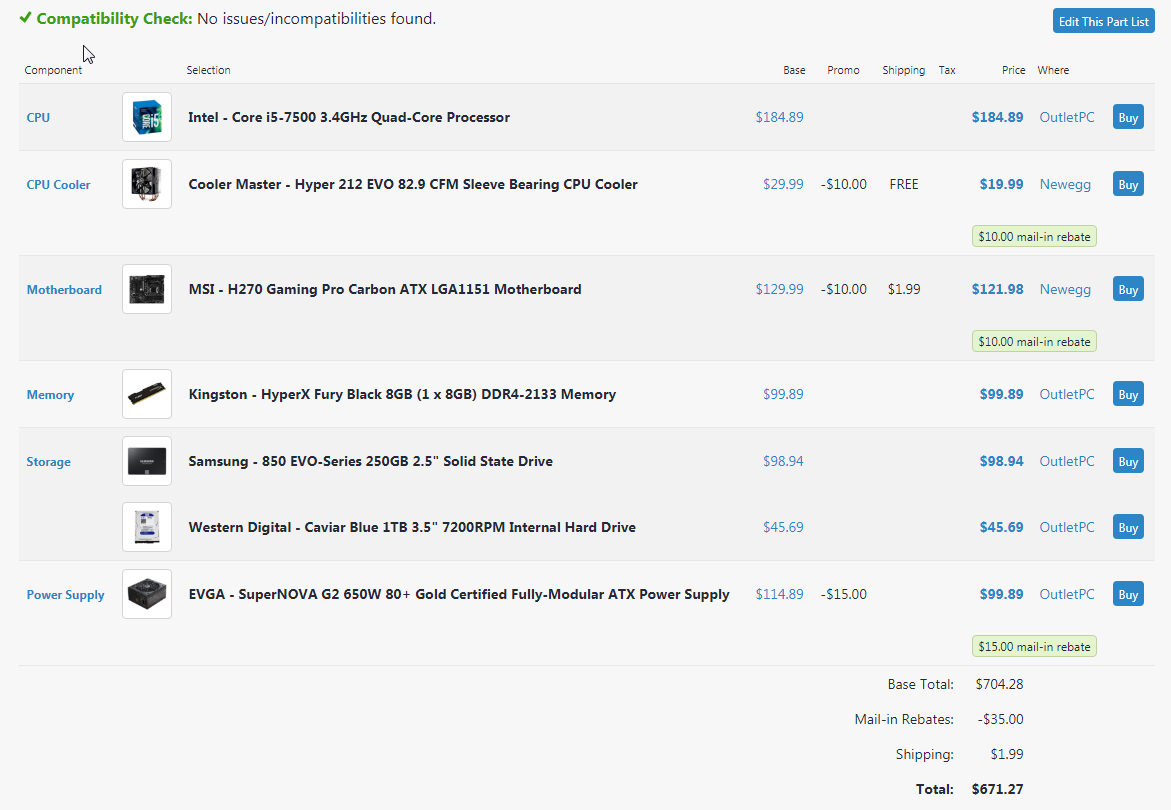This screenshot has height=810, width=1171.
Task: Click the $1.99 shipping total value
Action: (x=1007, y=754)
